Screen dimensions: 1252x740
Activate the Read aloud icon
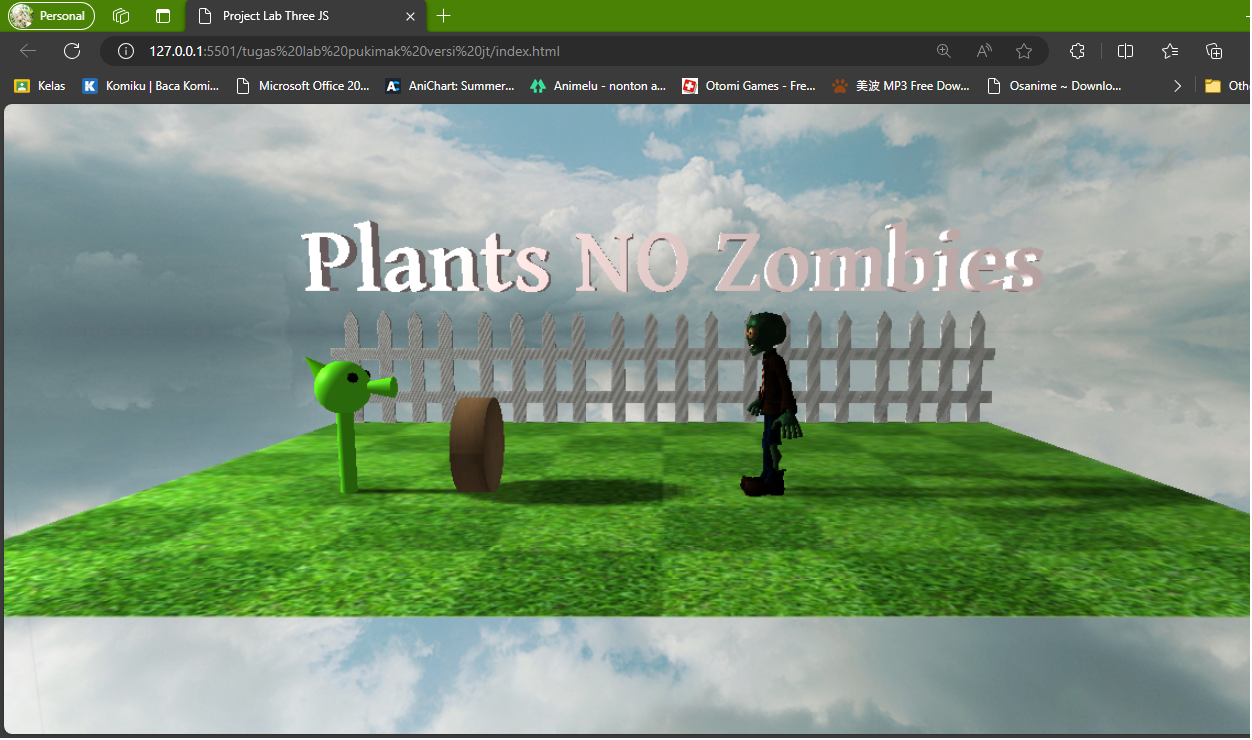(x=984, y=51)
